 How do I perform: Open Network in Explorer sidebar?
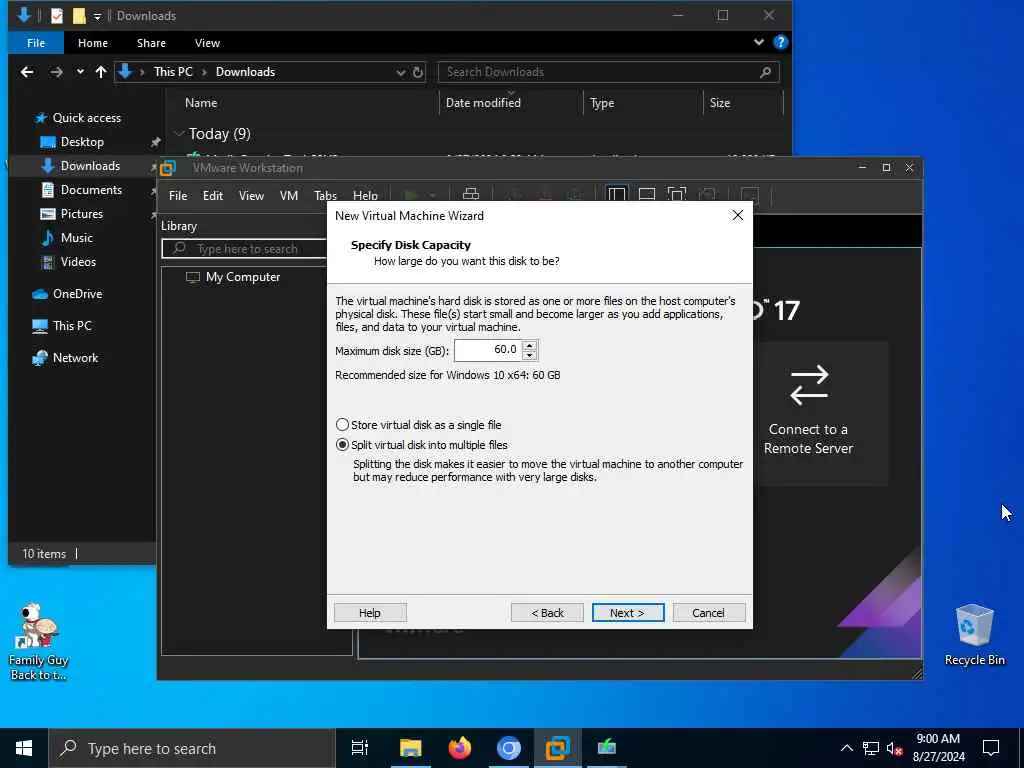[x=65, y=358]
